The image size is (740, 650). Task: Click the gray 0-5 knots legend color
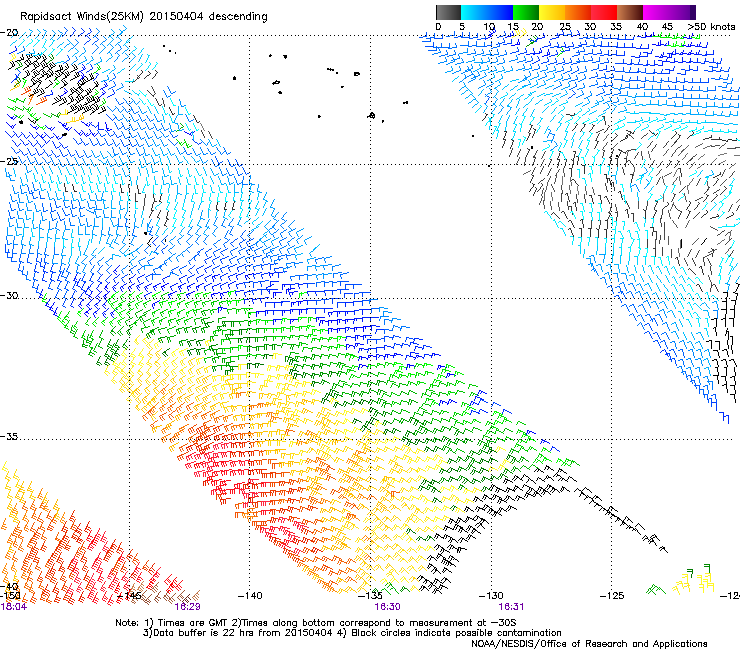pyautogui.click(x=448, y=12)
